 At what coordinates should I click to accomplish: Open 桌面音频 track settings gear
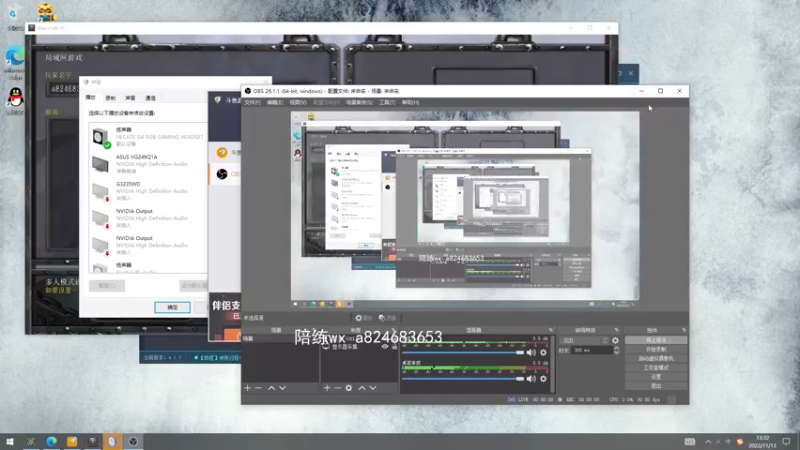tap(543, 379)
